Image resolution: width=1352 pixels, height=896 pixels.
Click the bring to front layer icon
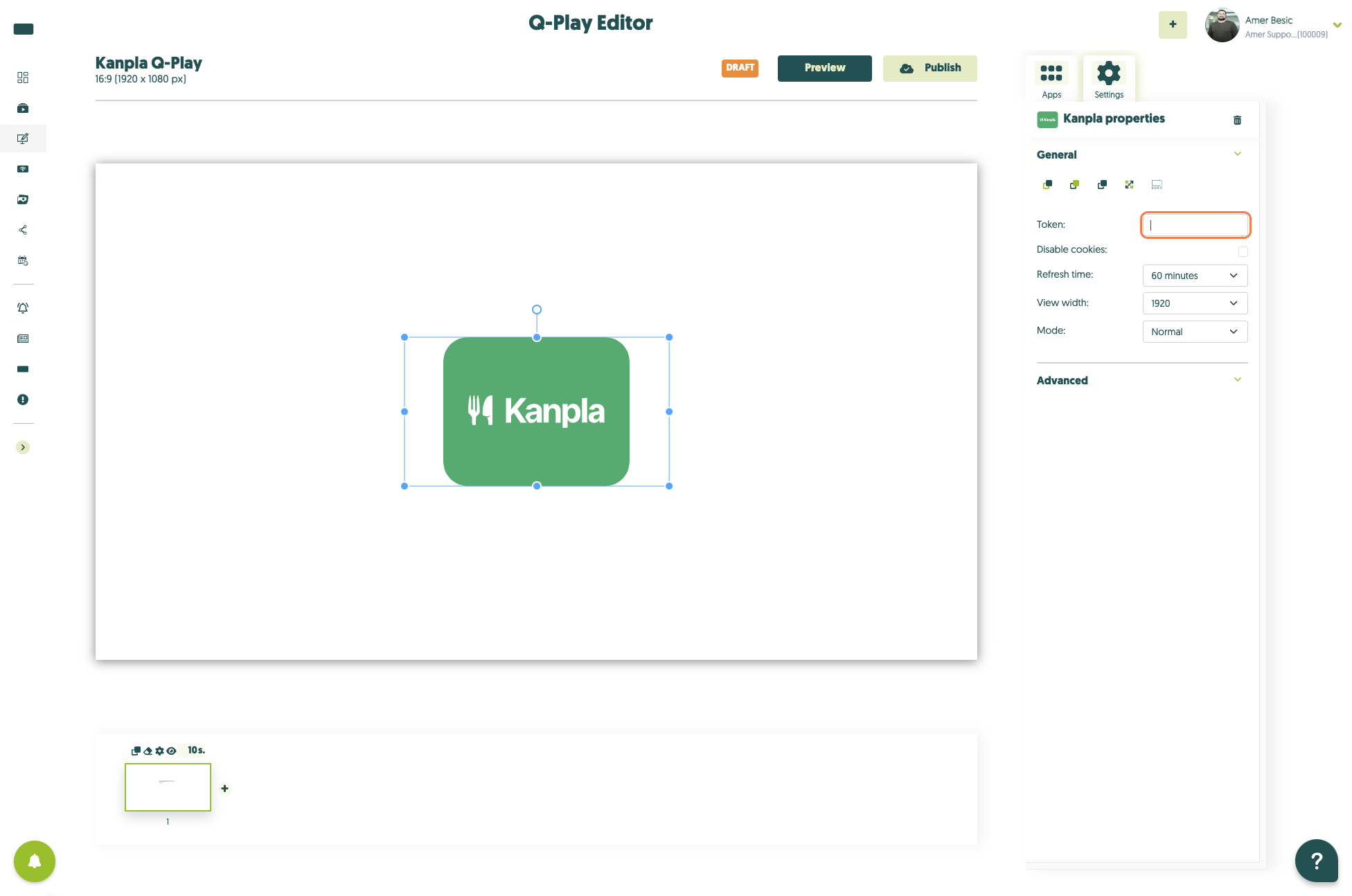[x=1047, y=185]
